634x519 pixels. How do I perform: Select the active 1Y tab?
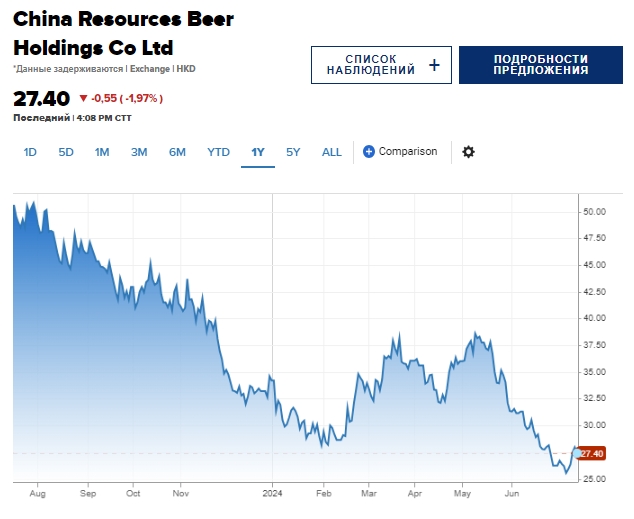click(258, 152)
